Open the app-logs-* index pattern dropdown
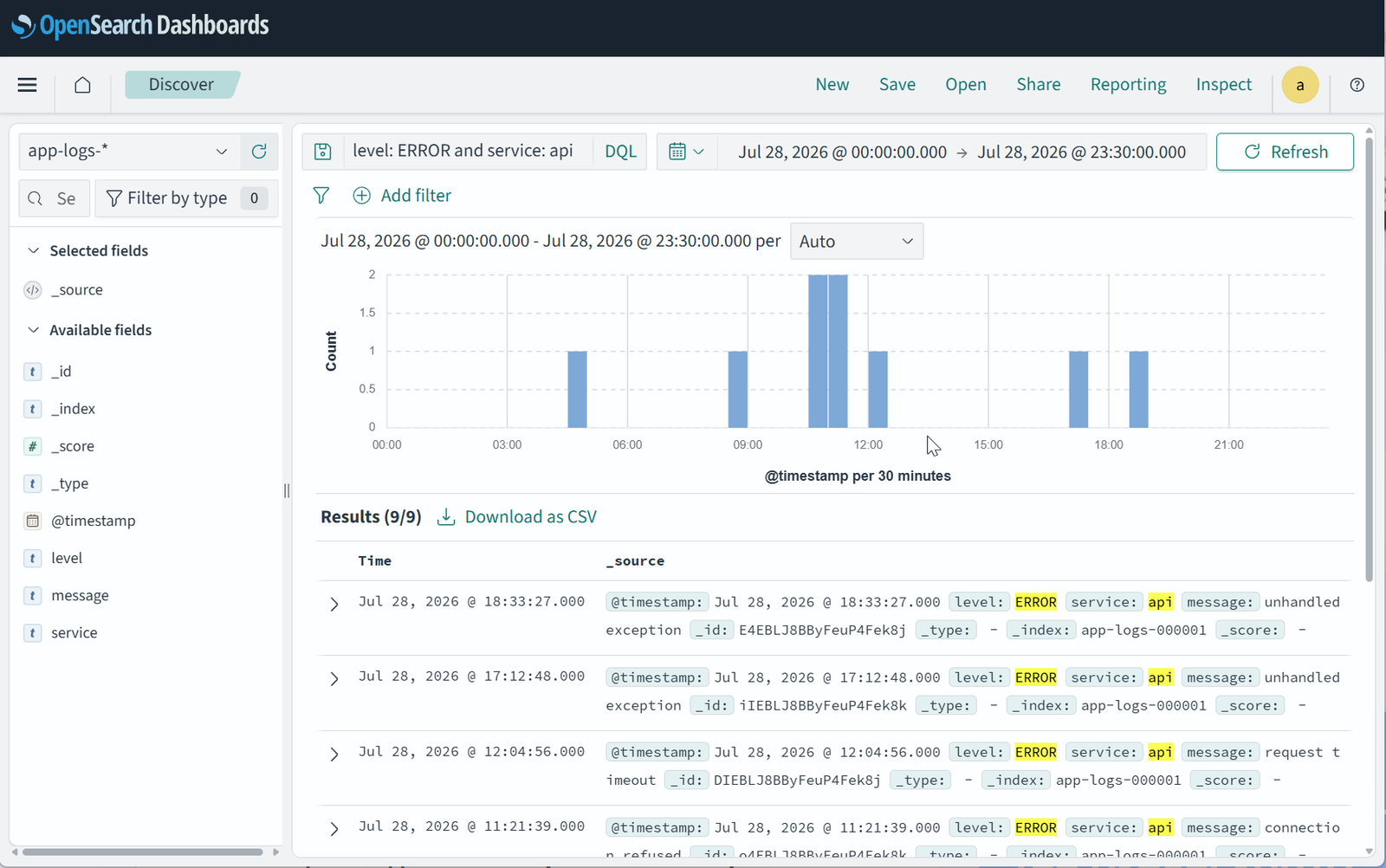This screenshot has width=1386, height=868. (x=128, y=152)
